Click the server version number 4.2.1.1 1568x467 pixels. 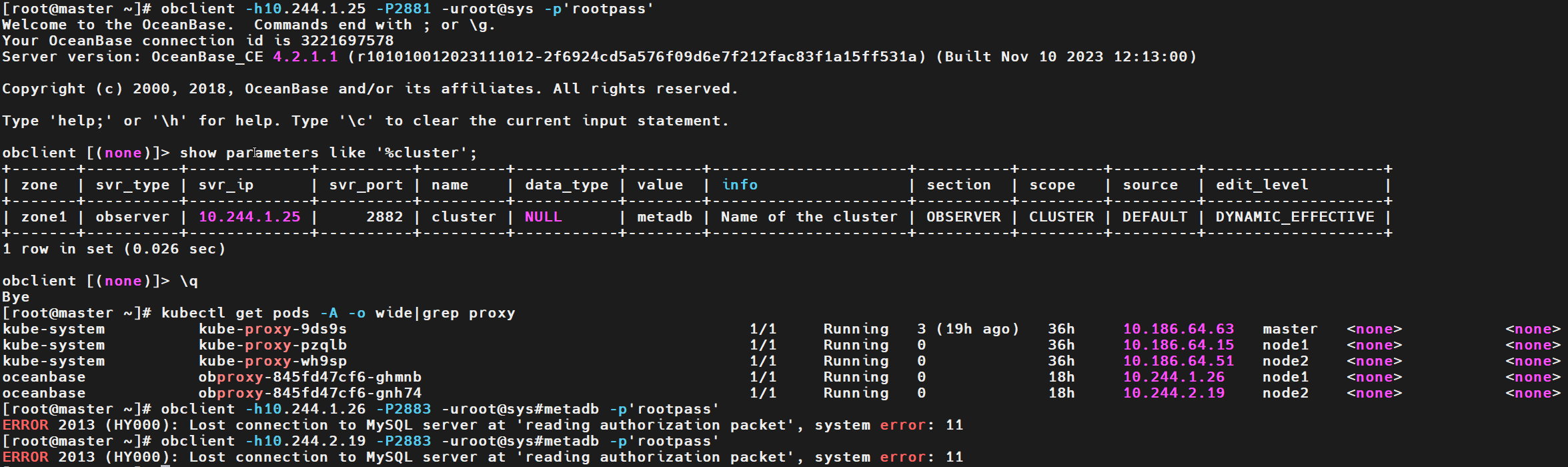coord(305,57)
